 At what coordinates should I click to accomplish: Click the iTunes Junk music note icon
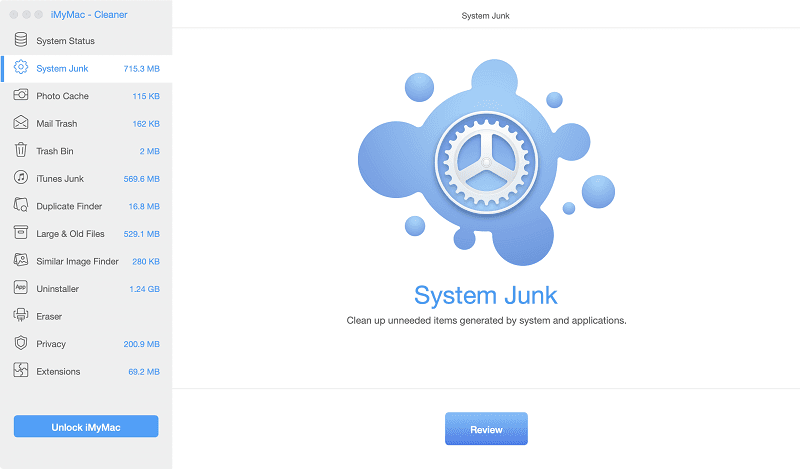tap(21, 178)
